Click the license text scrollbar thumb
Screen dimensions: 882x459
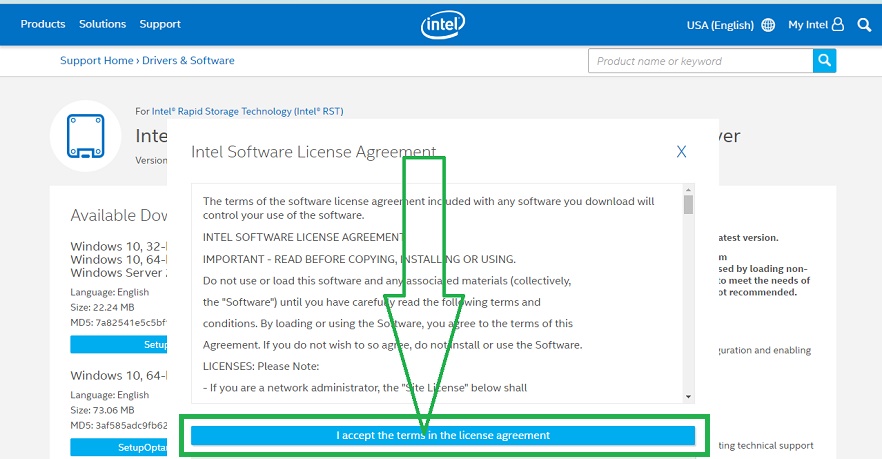point(688,204)
